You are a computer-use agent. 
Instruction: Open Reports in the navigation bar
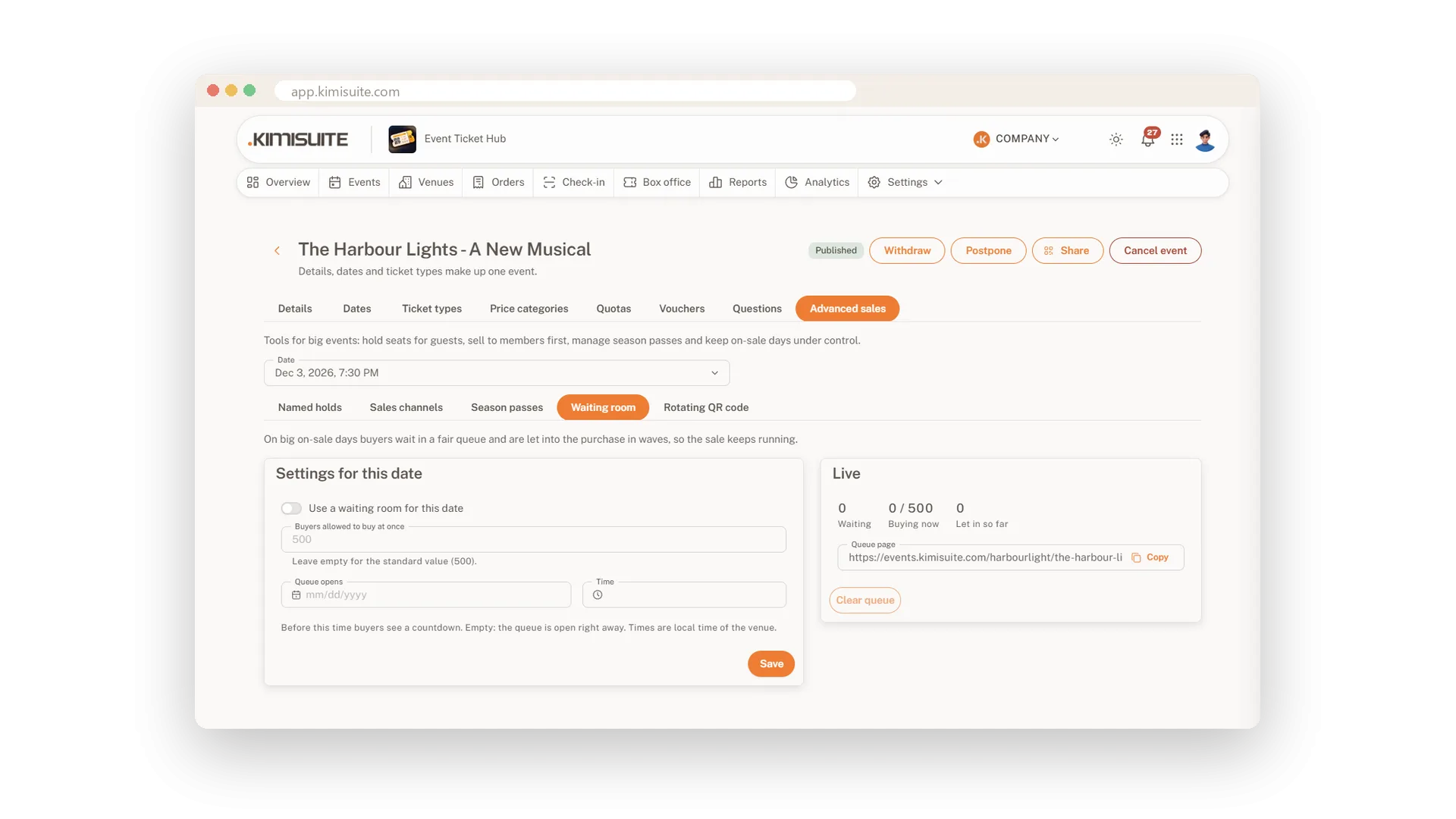(738, 183)
